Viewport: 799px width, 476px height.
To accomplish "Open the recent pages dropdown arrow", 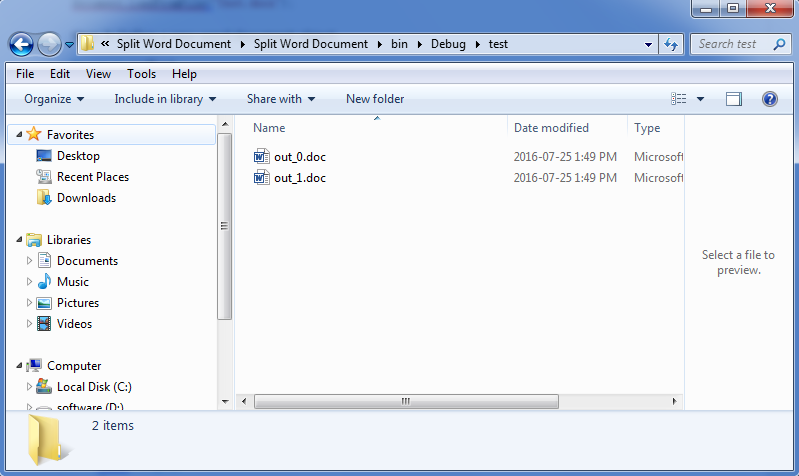I will click(x=69, y=45).
